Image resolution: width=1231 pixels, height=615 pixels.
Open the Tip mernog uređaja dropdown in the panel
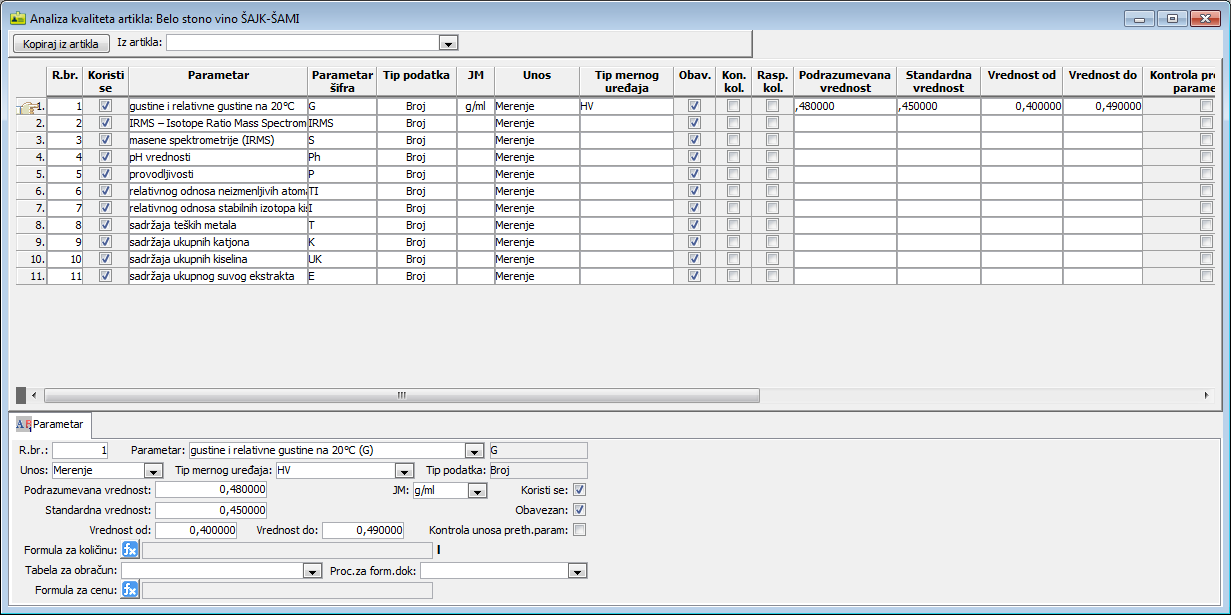(404, 471)
